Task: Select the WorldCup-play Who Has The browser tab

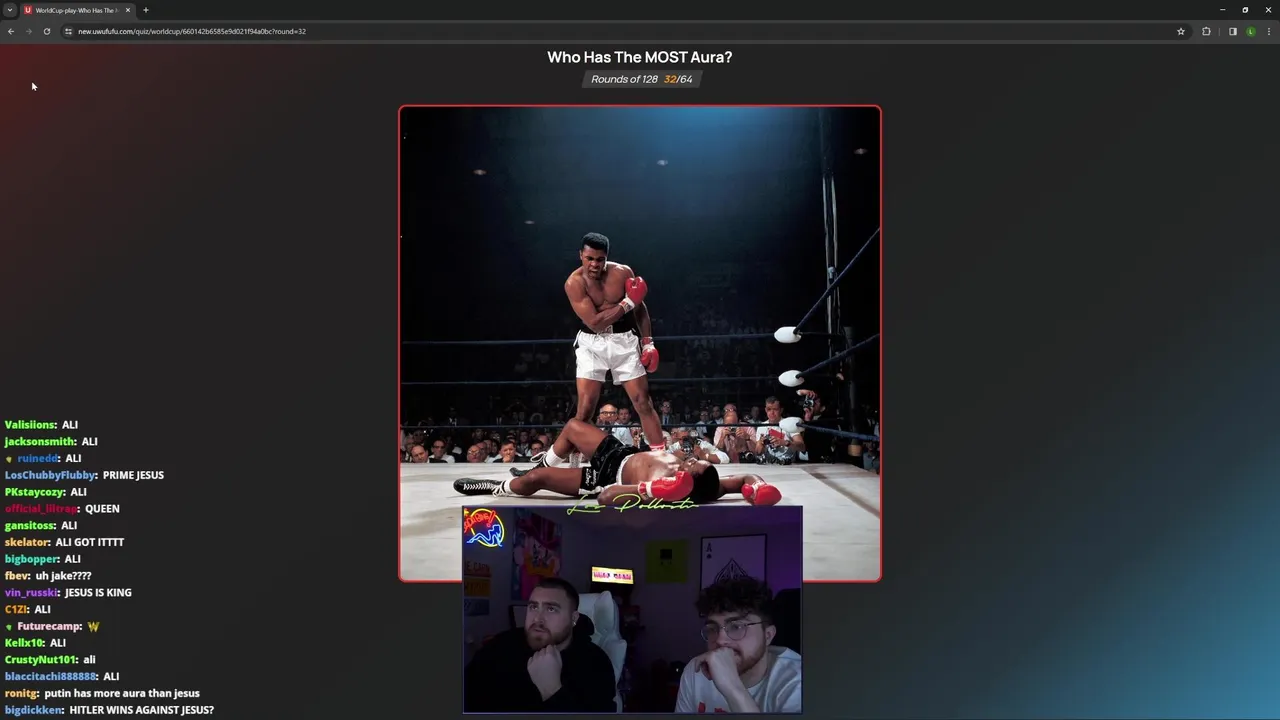Action: click(77, 10)
